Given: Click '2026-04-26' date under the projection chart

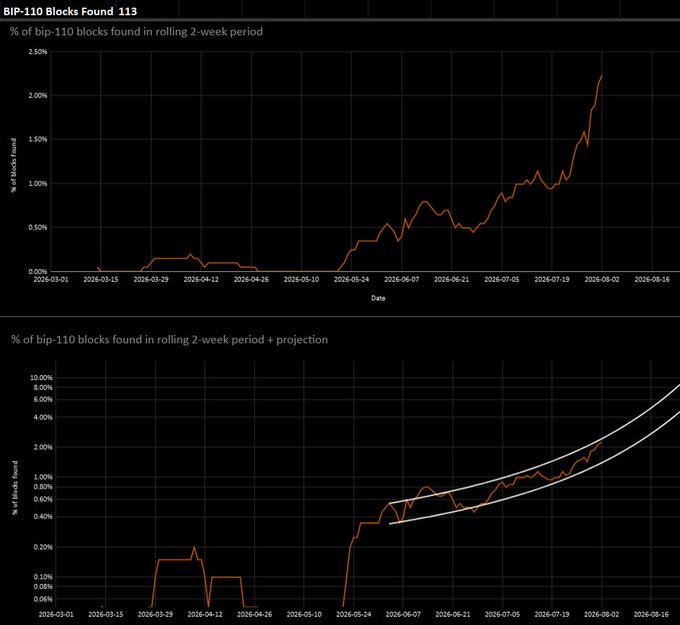Looking at the screenshot, I should pos(255,614).
